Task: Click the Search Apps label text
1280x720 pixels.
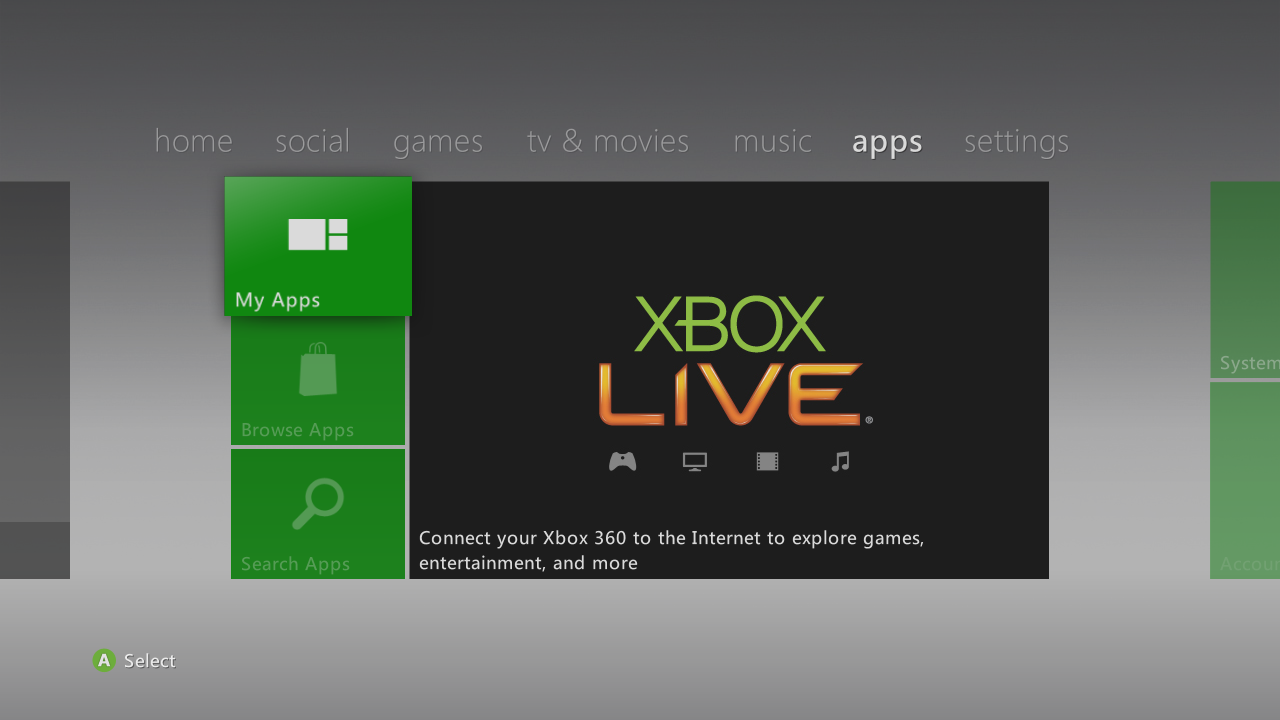Action: [295, 564]
